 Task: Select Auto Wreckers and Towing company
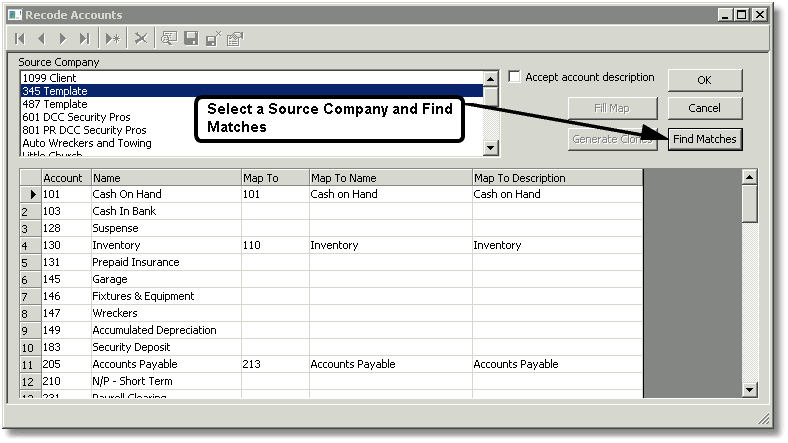[251, 143]
